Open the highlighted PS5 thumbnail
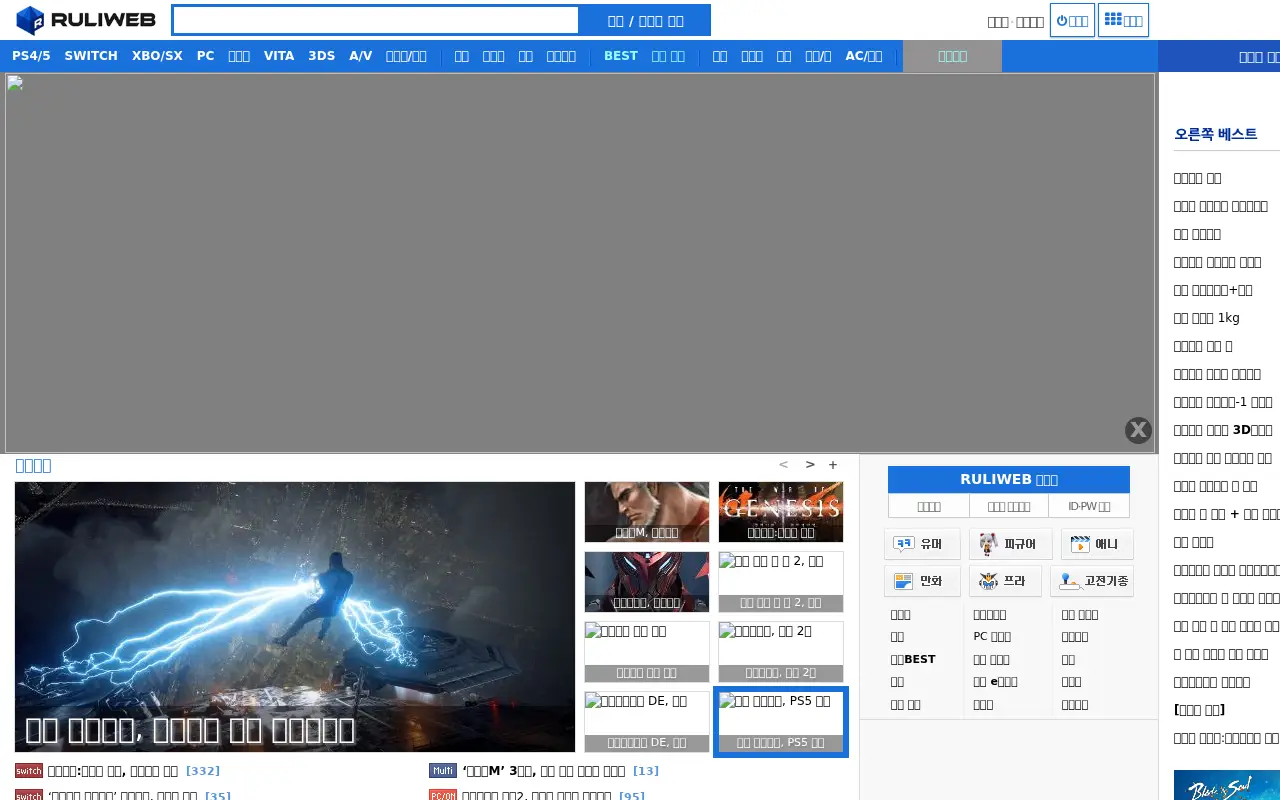Image resolution: width=1280 pixels, height=800 pixels. coord(781,722)
